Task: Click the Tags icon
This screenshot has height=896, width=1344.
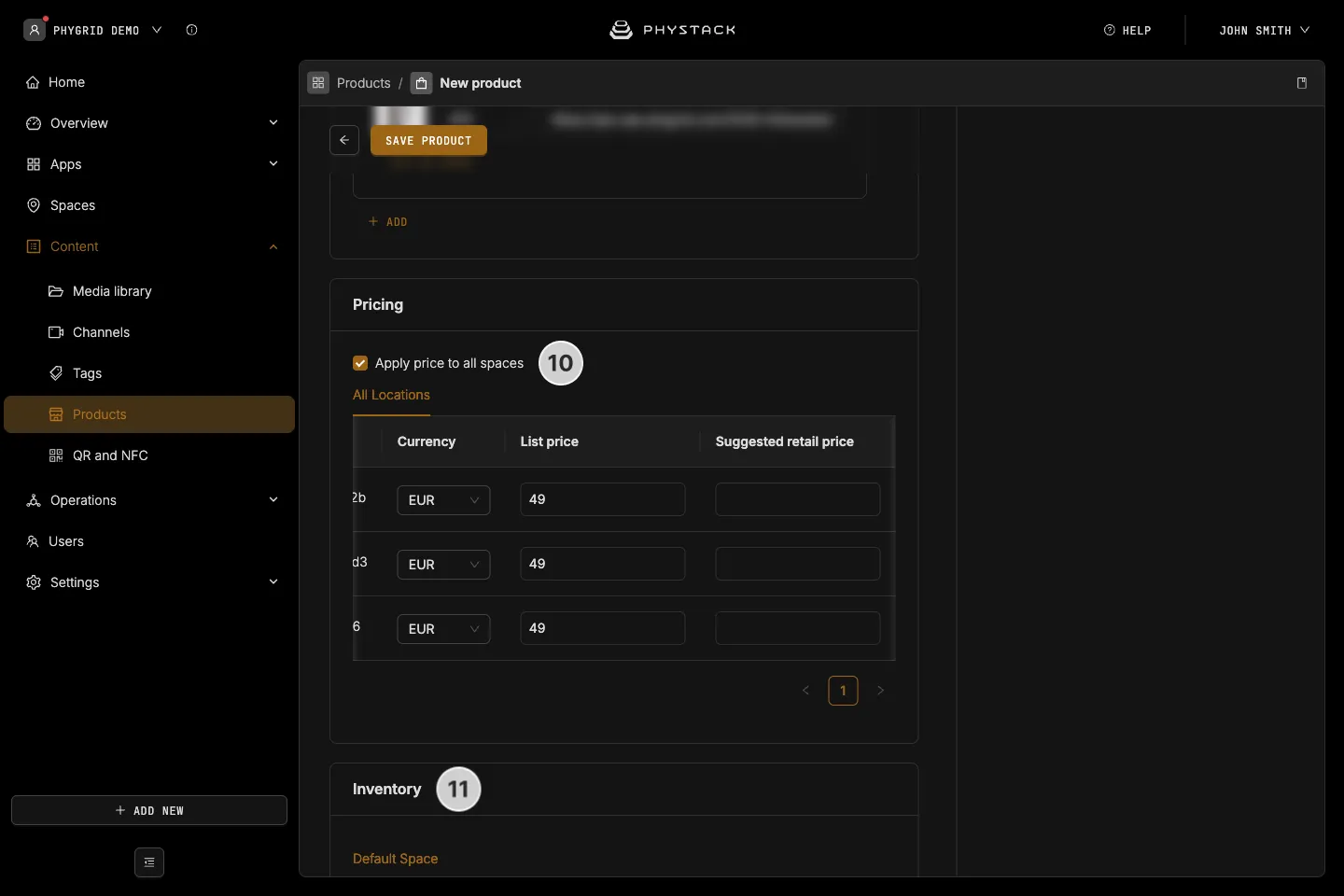Action: click(x=56, y=373)
